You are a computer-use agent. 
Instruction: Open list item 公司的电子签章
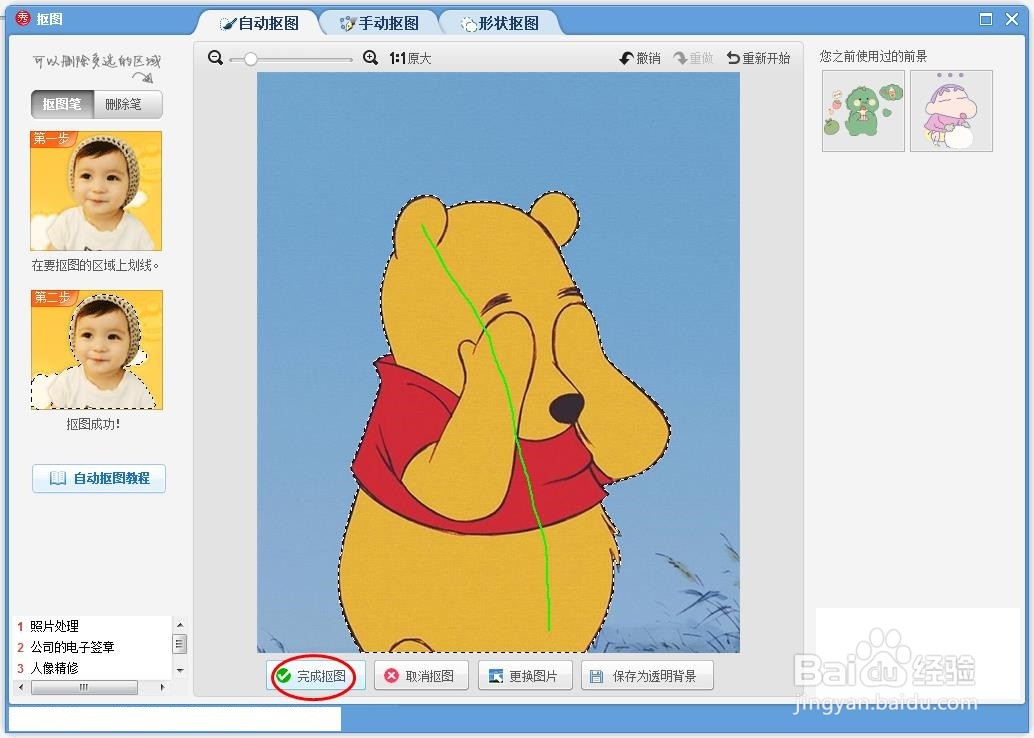tap(73, 647)
